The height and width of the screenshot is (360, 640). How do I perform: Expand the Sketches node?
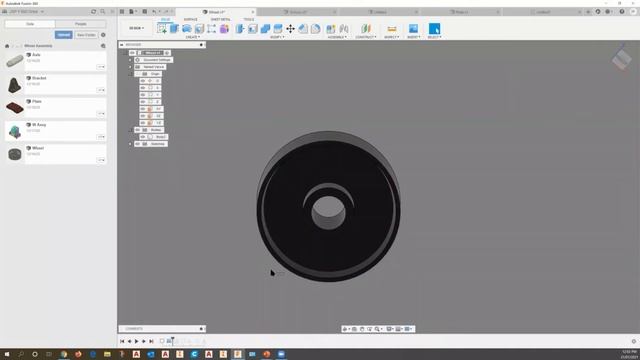coord(131,144)
